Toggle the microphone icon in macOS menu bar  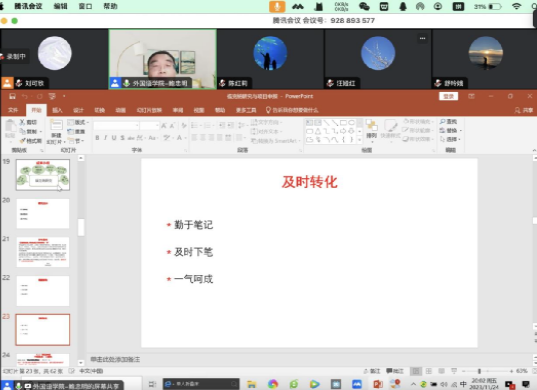[x=277, y=6]
